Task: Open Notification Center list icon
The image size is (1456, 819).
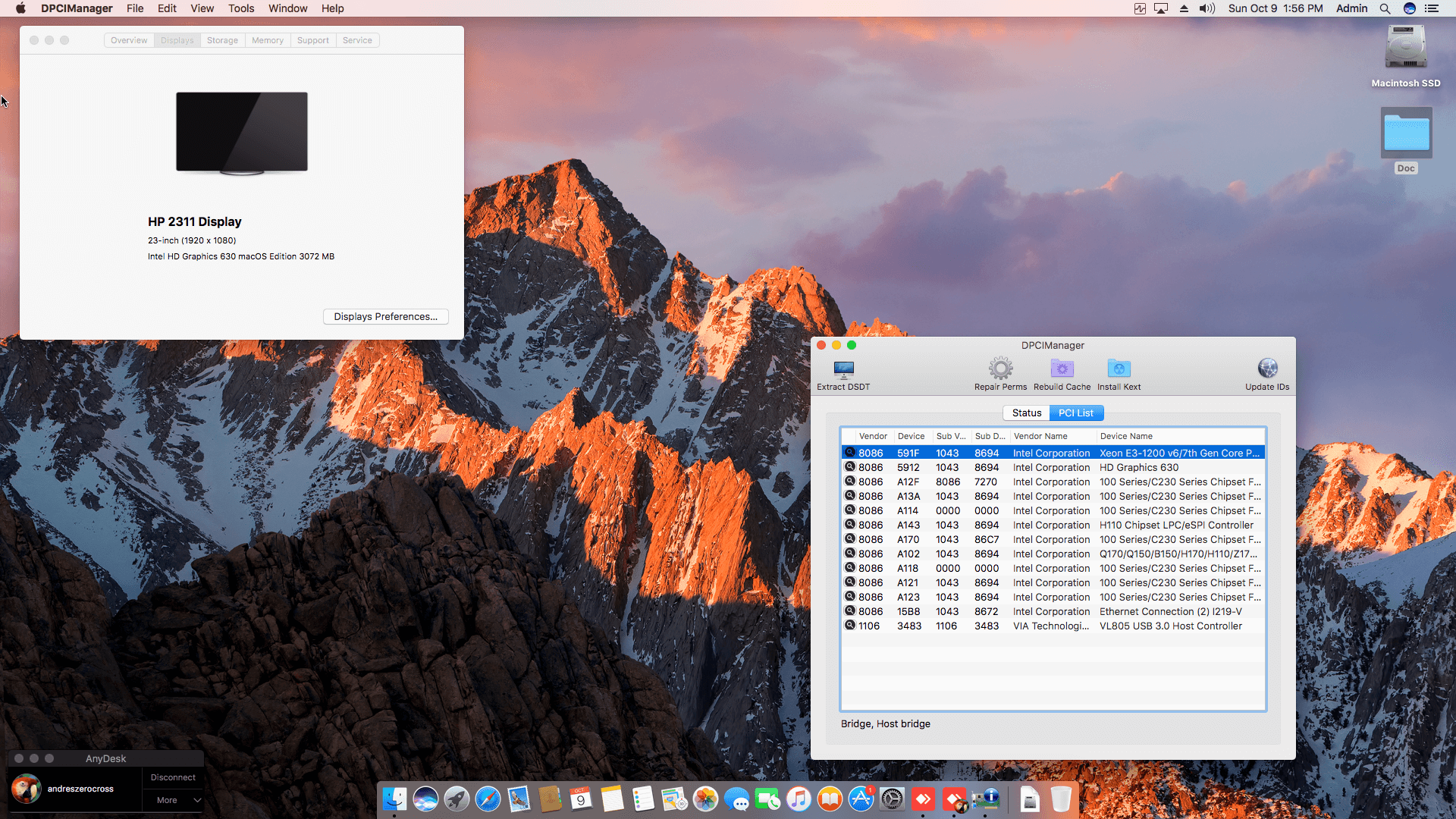Action: 1432,8
